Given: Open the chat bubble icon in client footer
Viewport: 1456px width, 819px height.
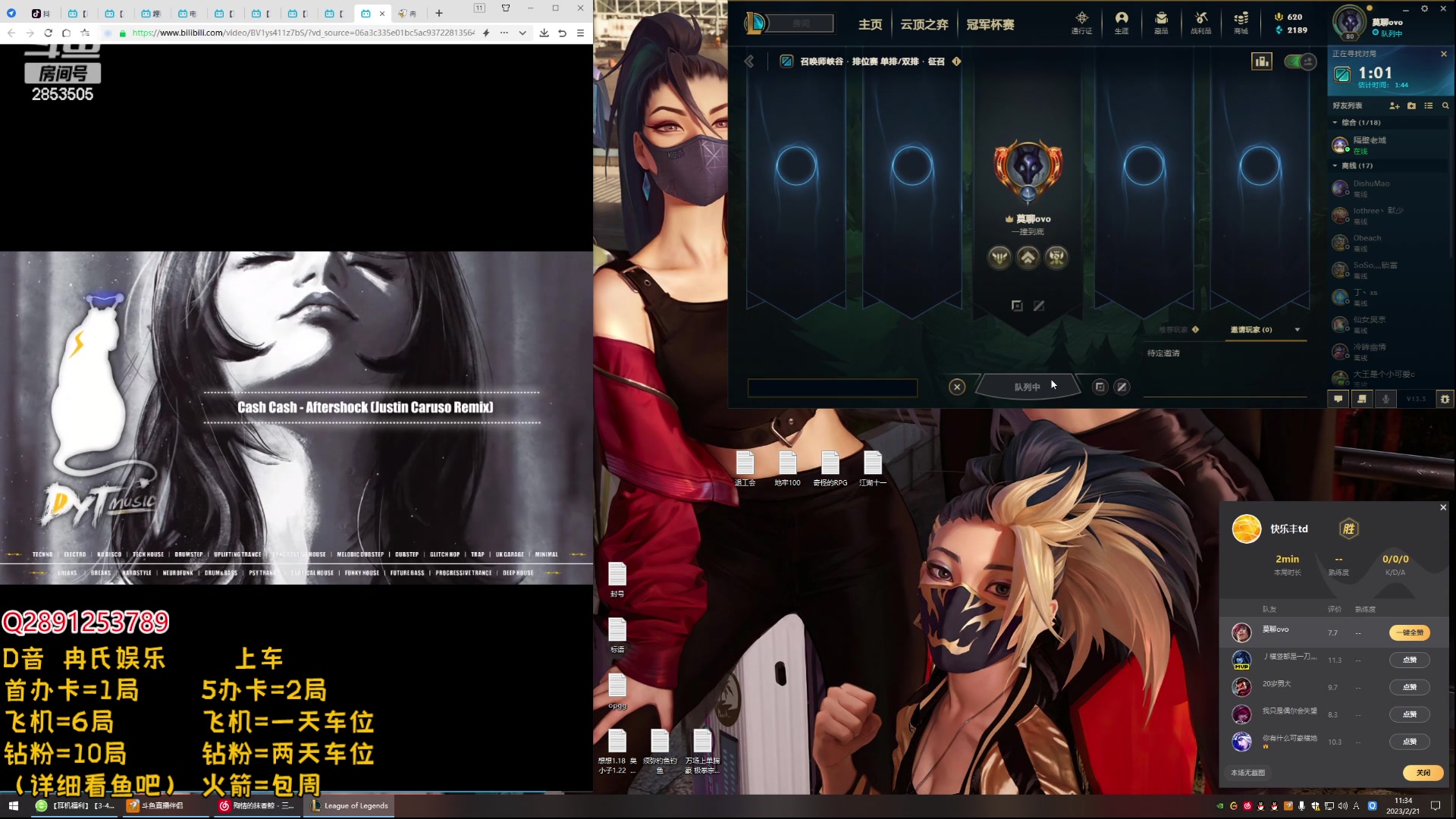Looking at the screenshot, I should click(1338, 399).
